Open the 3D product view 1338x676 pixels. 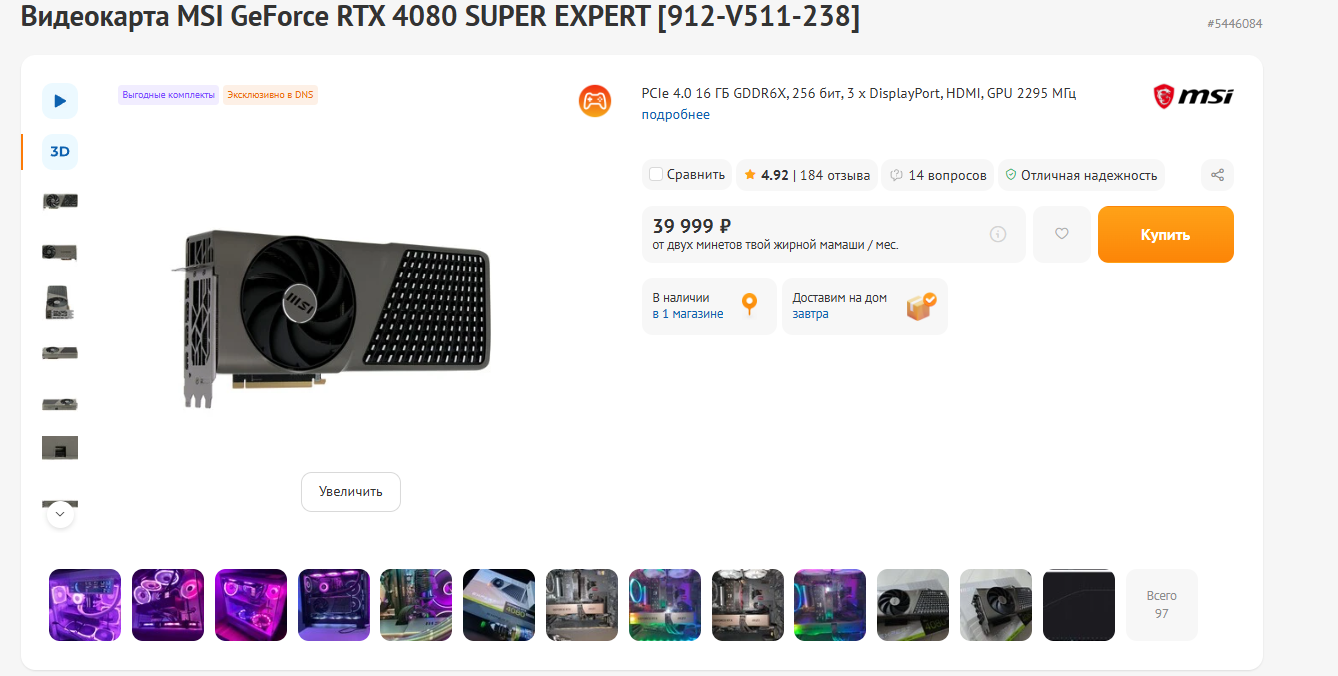pyautogui.click(x=60, y=152)
